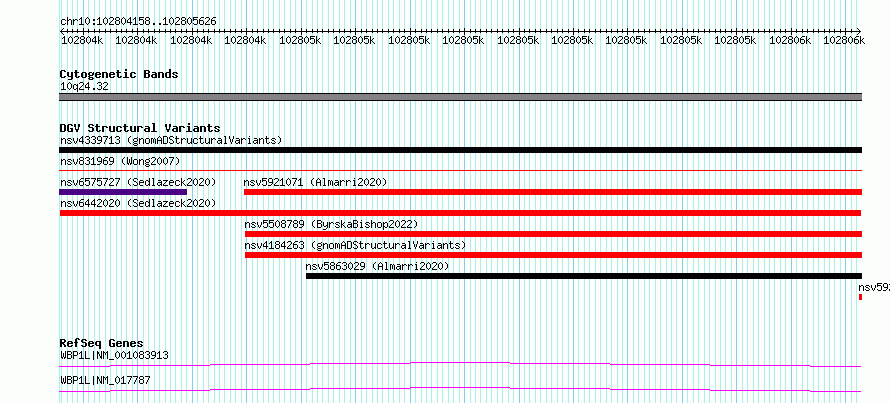Select the red bar under nsv4184263

(553, 255)
